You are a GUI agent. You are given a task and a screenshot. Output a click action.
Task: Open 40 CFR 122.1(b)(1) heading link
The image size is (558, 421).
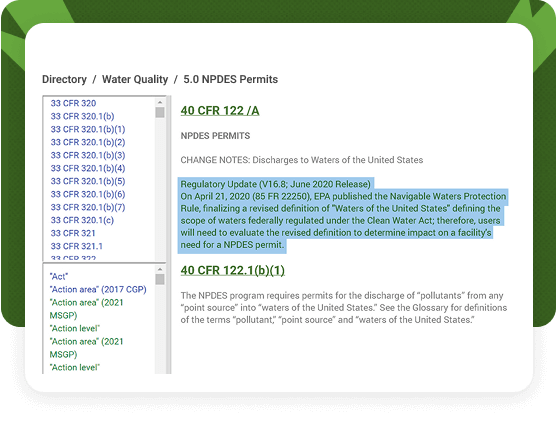233,270
